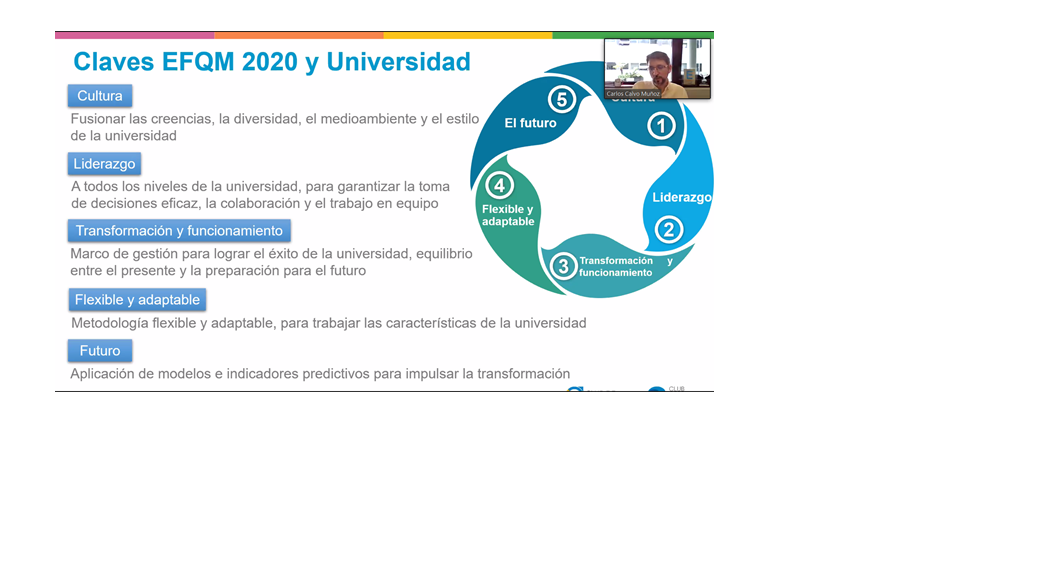The height and width of the screenshot is (561, 1061).
Task: Click the Liderazgo text in the circular diagram
Action: (682, 198)
